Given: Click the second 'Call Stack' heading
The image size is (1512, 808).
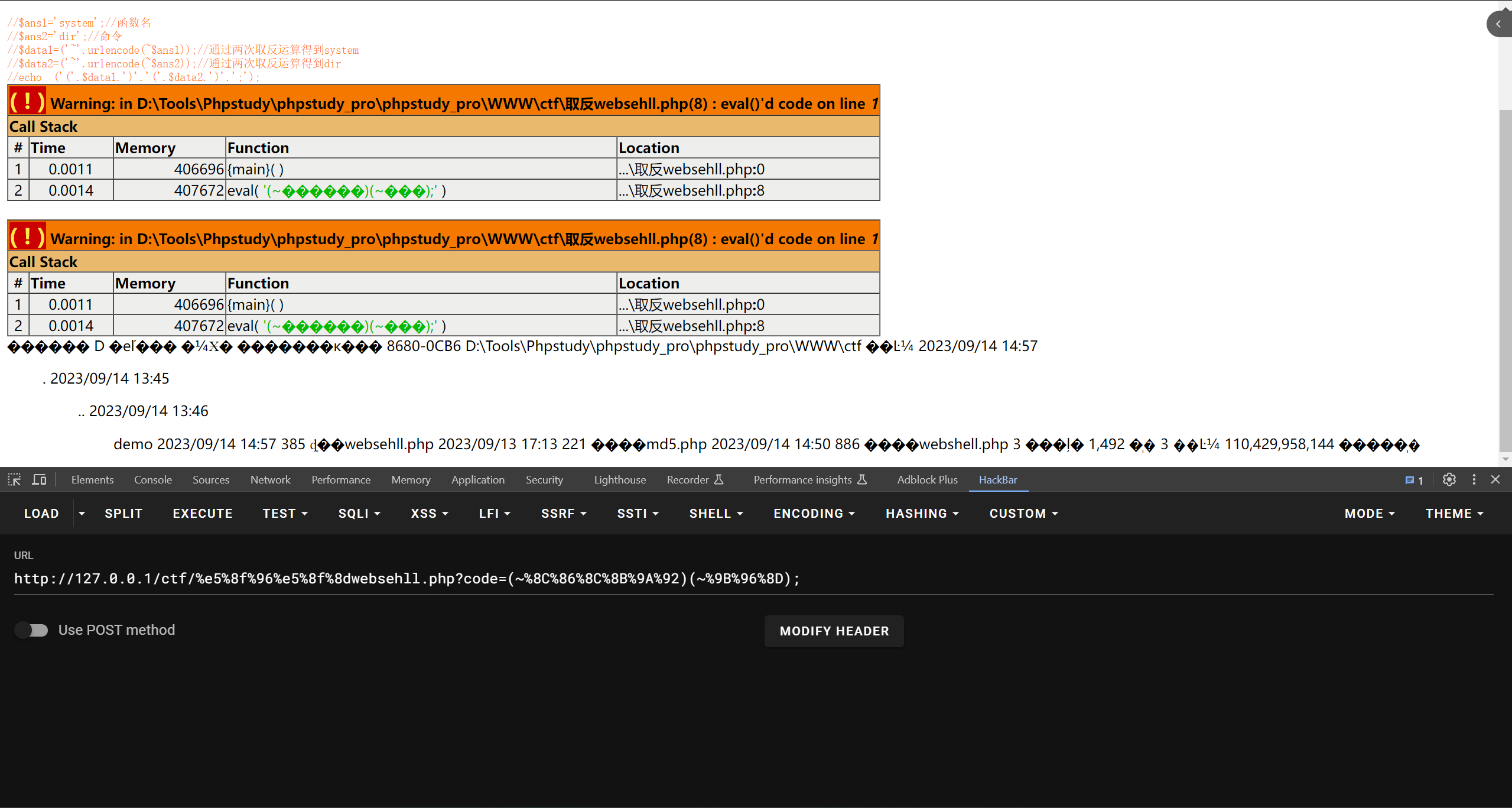Looking at the screenshot, I should point(43,262).
